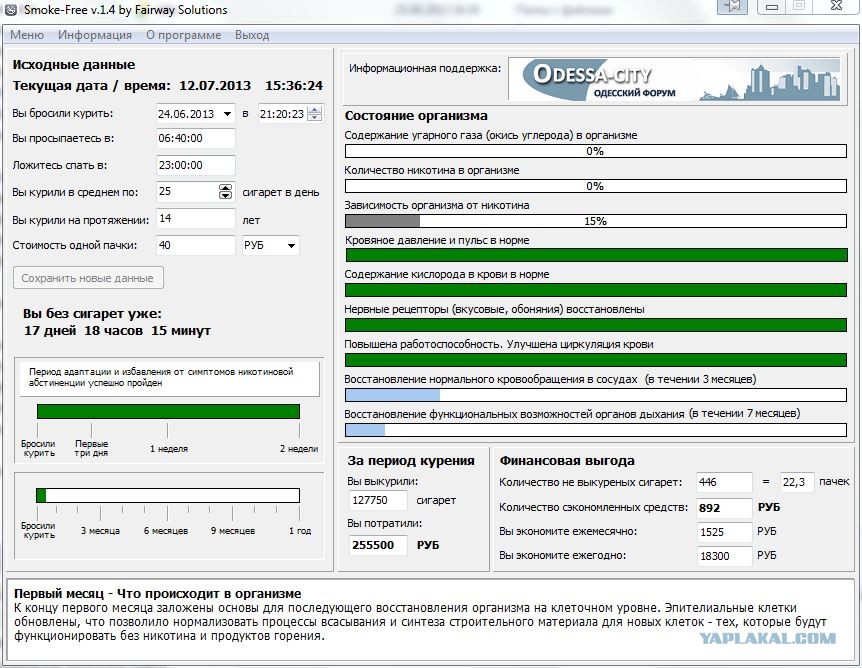Screen dimensions: 862x668
Task: Click the nicotine amount 0% progress bar
Action: coord(595,186)
